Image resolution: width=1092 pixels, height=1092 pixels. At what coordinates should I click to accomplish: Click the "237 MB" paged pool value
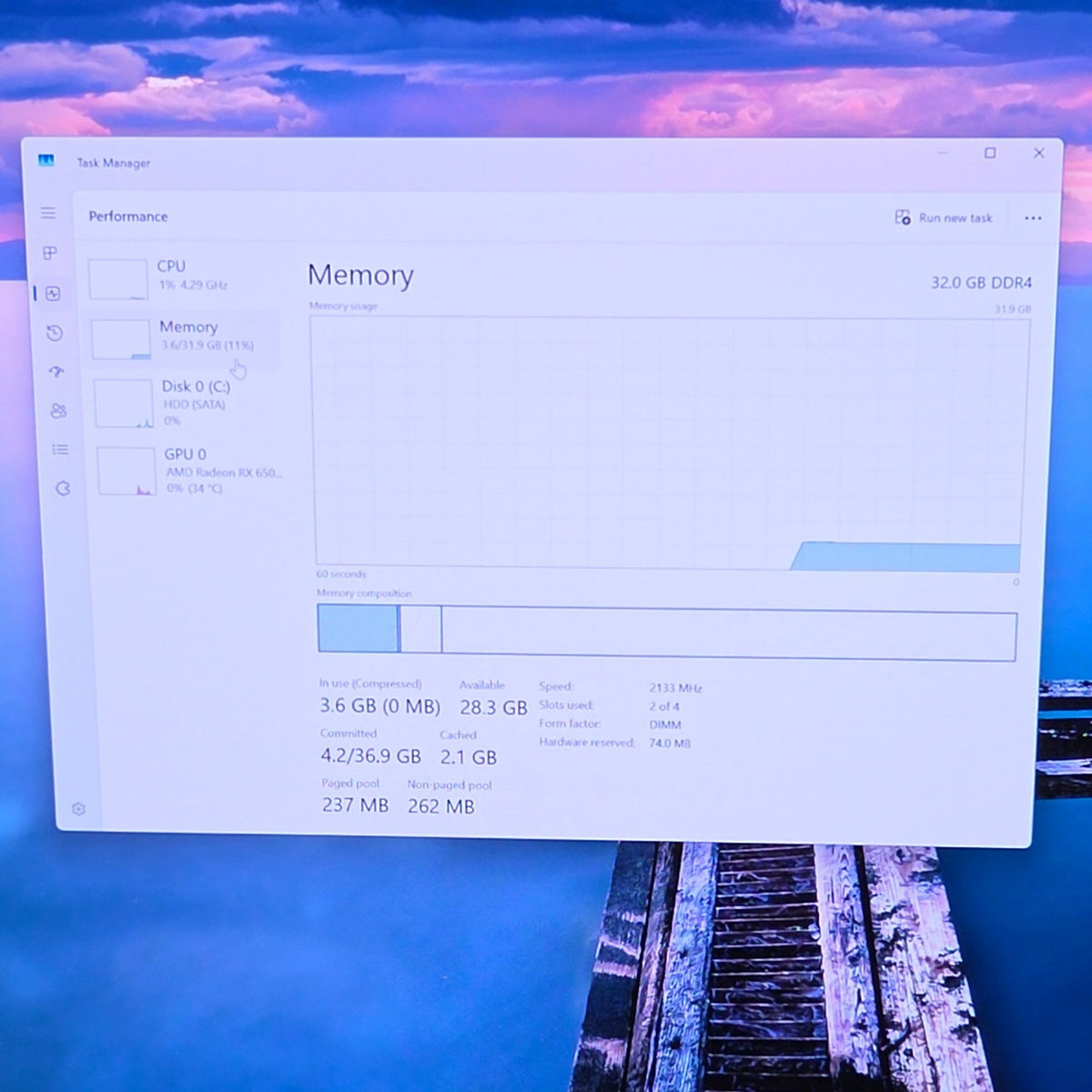[x=355, y=805]
